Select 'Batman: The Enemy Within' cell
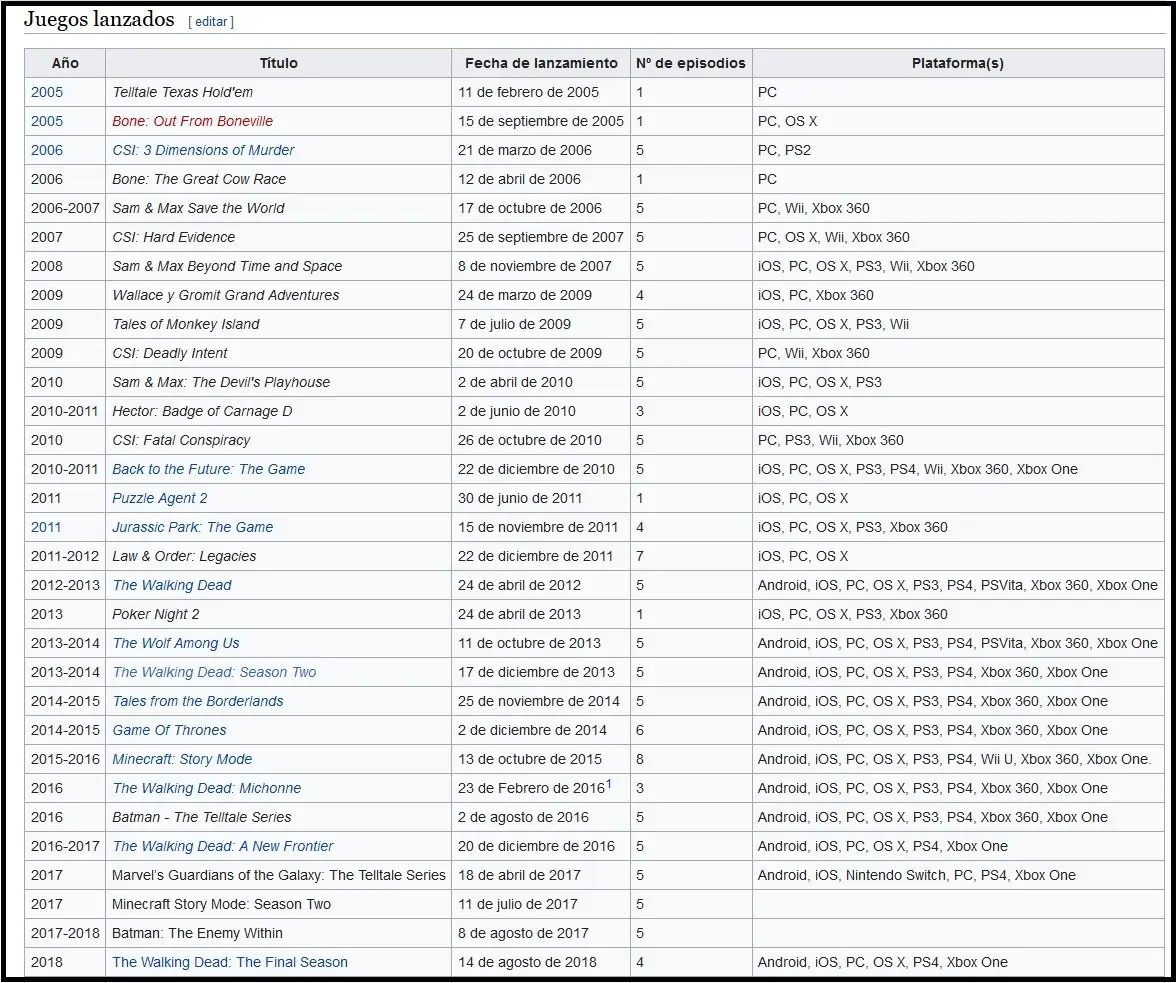Image resolution: width=1176 pixels, height=983 pixels. click(278, 934)
